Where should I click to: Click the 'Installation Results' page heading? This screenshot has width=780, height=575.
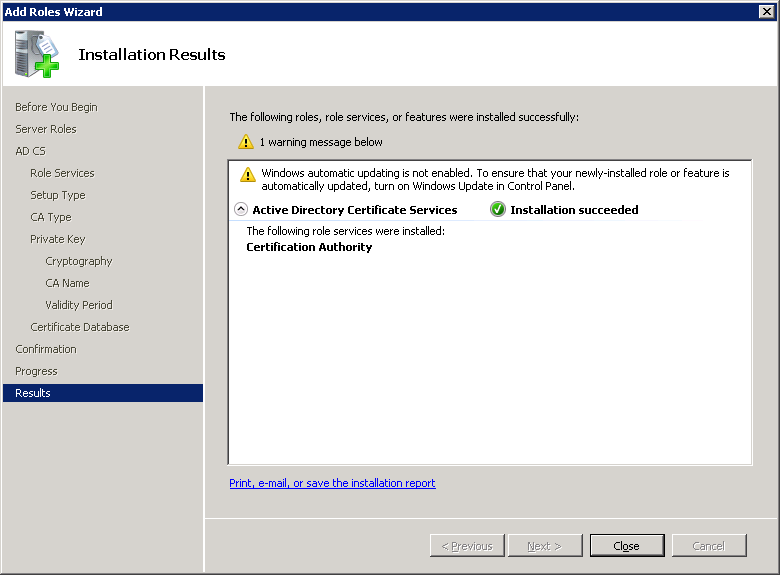coord(152,54)
